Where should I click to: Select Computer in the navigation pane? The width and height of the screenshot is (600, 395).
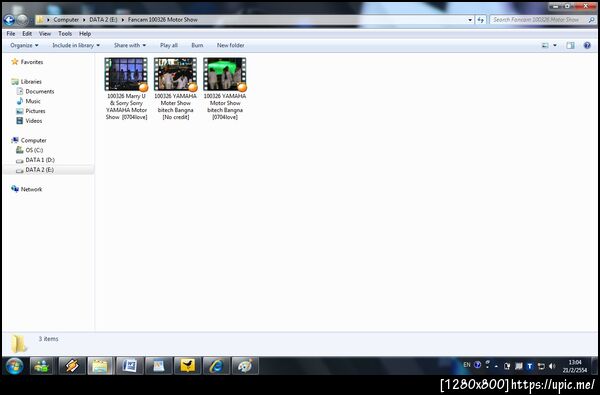tap(29, 140)
